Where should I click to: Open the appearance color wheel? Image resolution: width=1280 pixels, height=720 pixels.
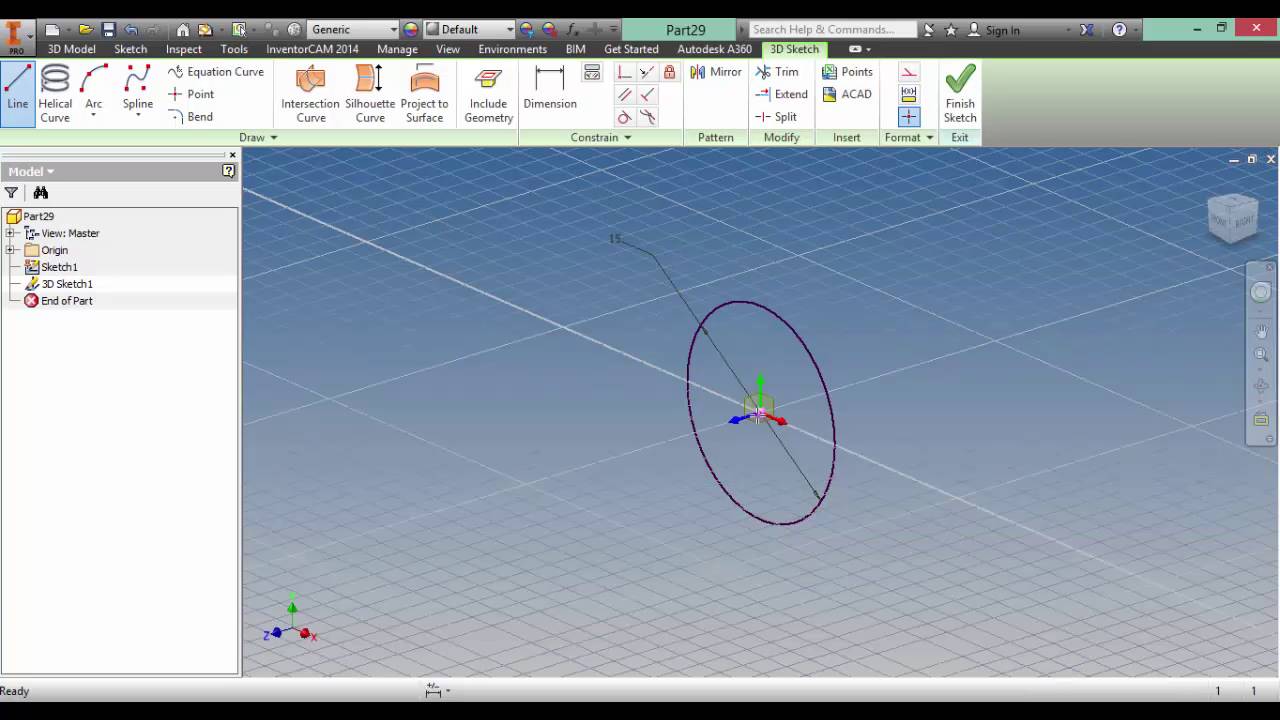coord(411,30)
